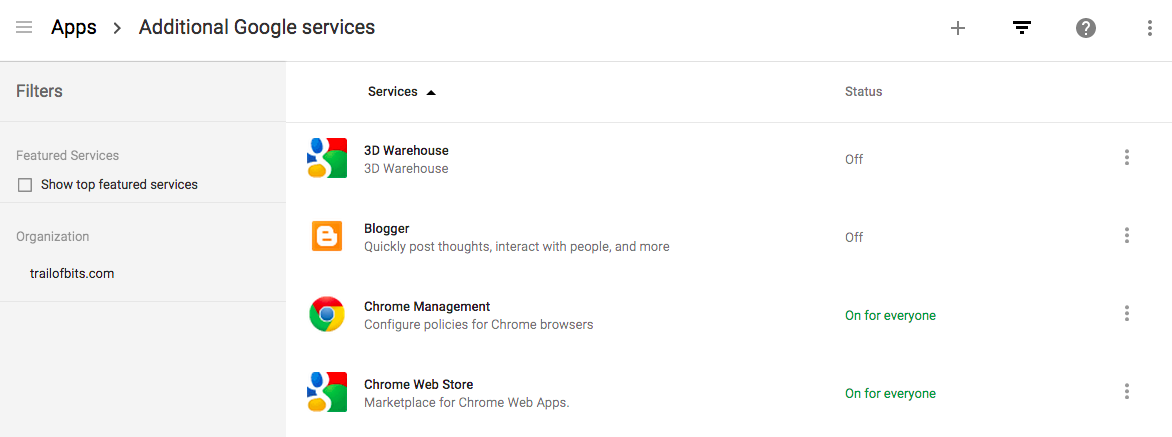Click the Blogger orange icon
Viewport: 1172px width, 437px height.
click(327, 236)
